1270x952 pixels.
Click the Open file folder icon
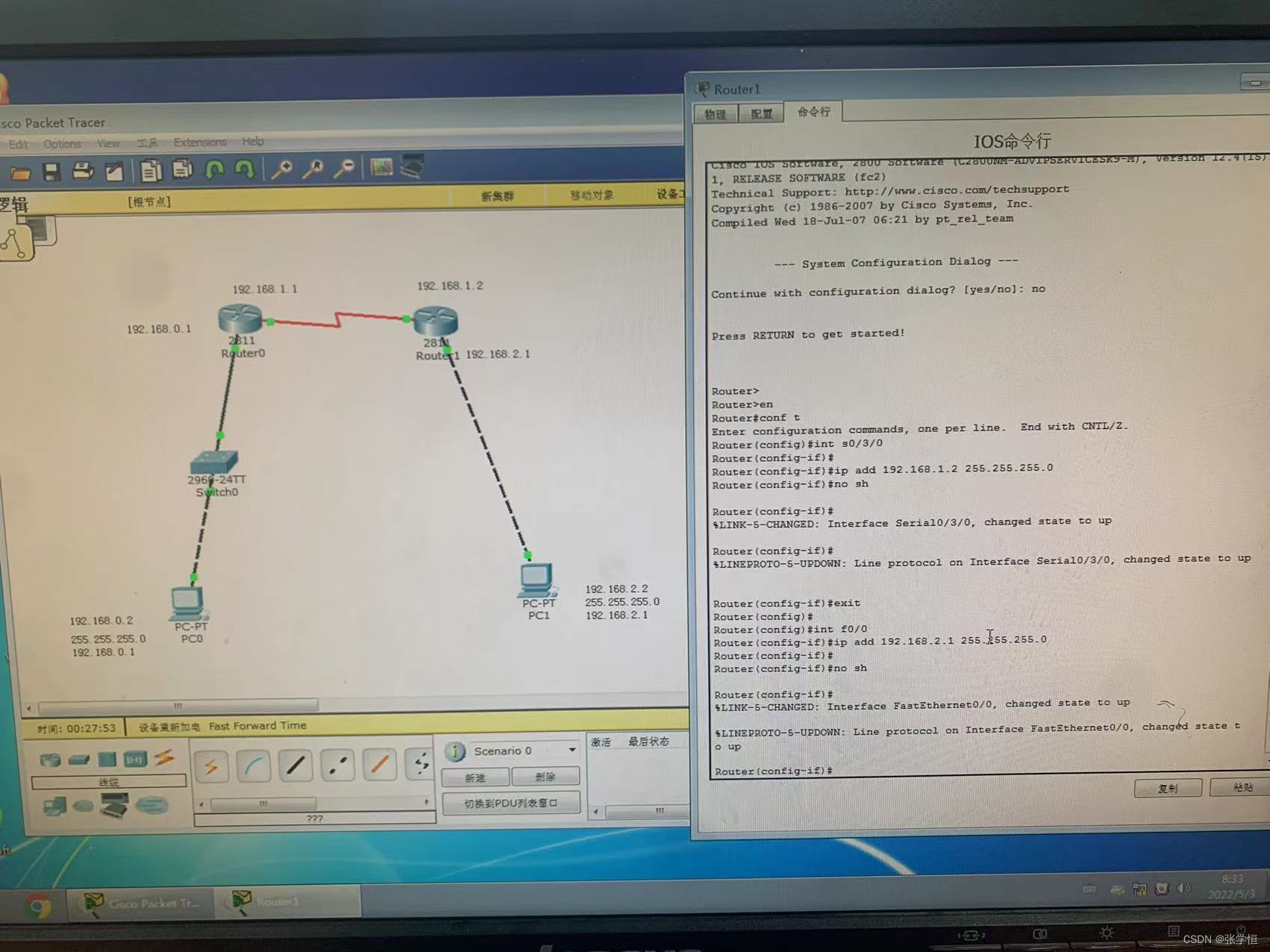point(20,173)
